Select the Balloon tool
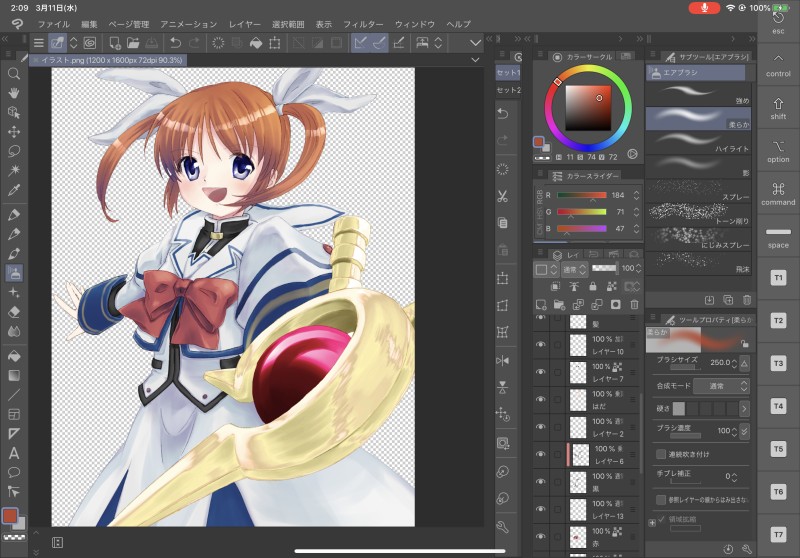 (14, 472)
